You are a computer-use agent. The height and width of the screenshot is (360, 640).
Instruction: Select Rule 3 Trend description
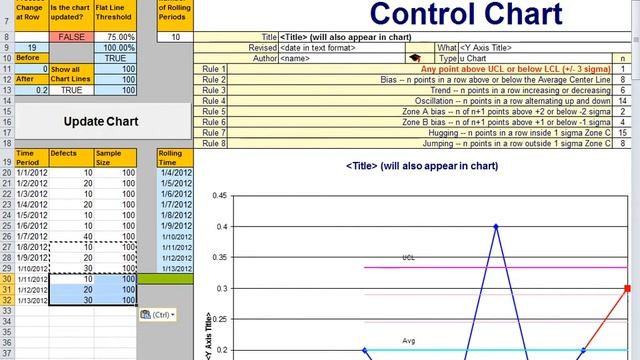coord(520,90)
